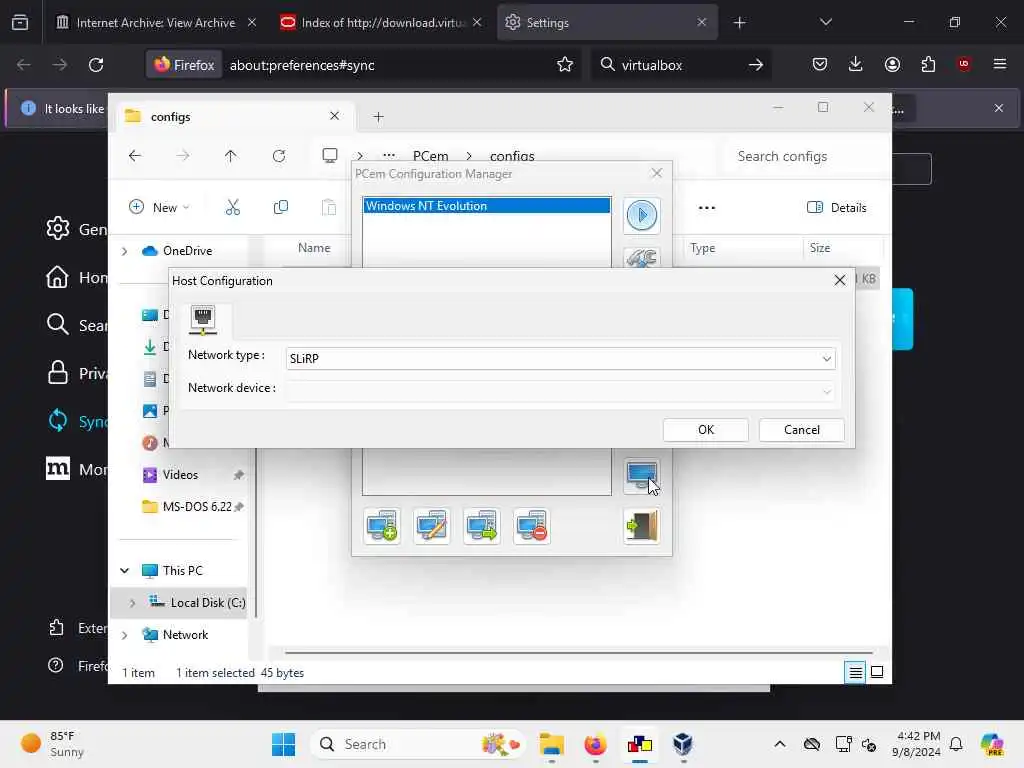Open the Windows Start menu
The width and height of the screenshot is (1024, 768).
(283, 744)
